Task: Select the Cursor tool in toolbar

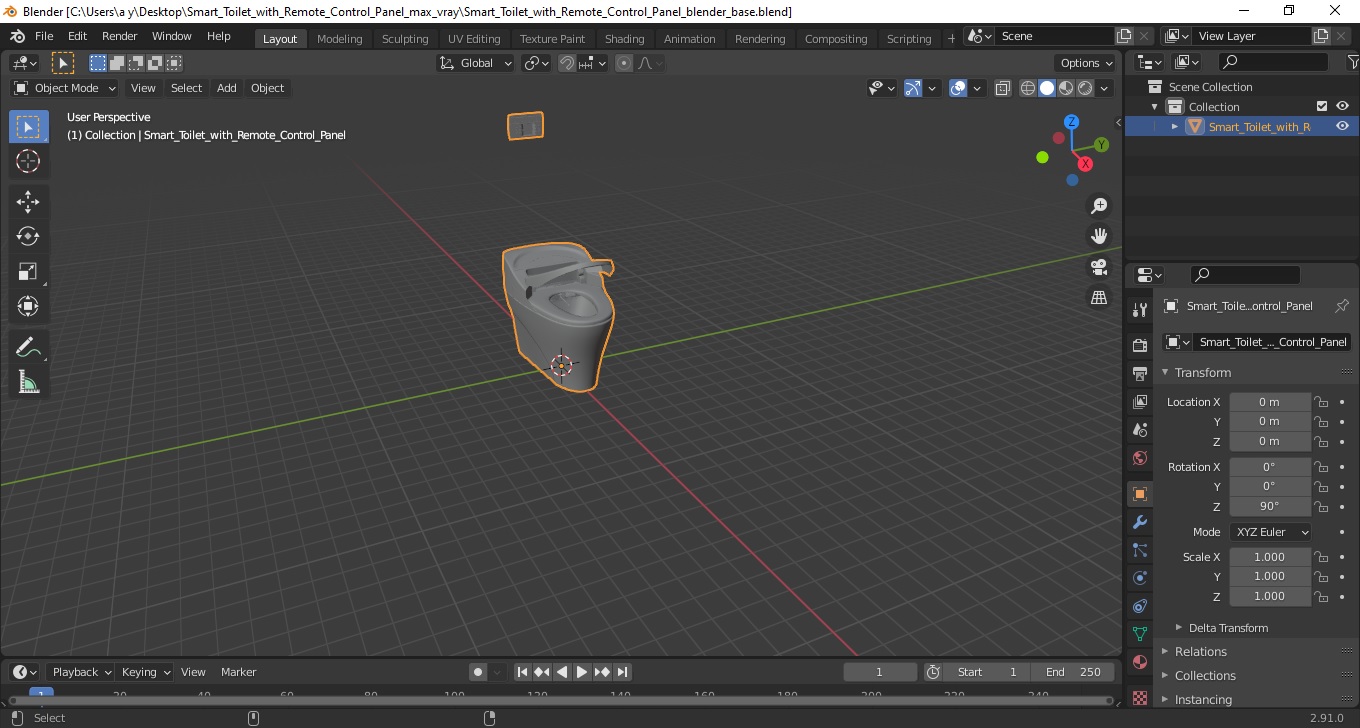Action: pyautogui.click(x=28, y=161)
